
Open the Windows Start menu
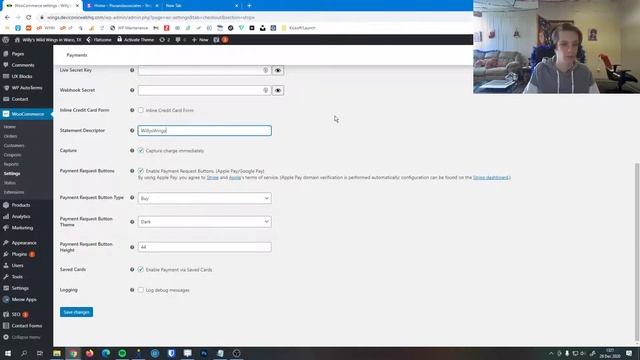pyautogui.click(x=8, y=353)
